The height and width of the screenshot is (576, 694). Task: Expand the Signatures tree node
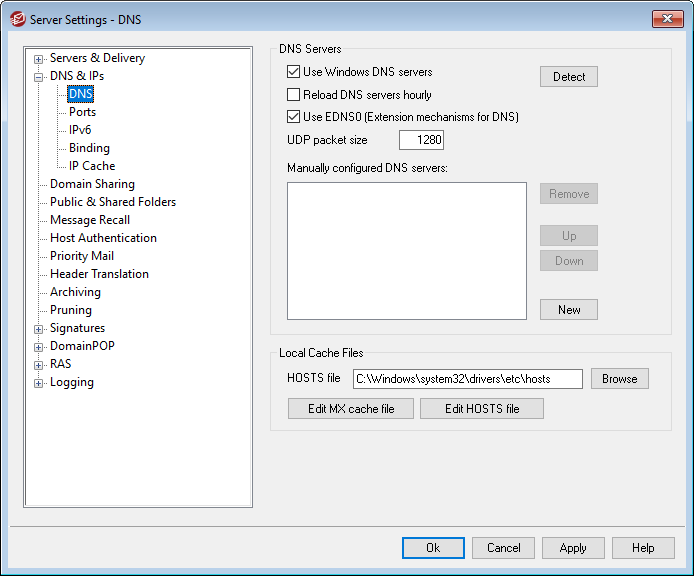tap(39, 329)
